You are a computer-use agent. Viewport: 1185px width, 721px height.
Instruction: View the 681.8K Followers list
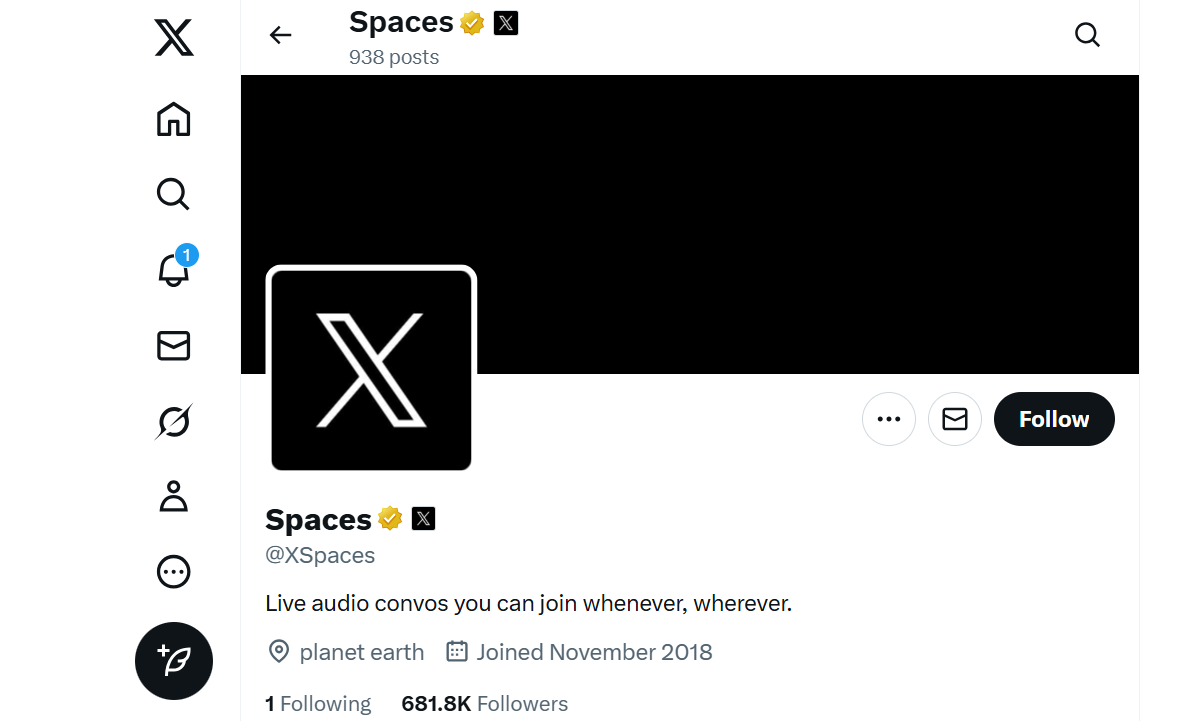(484, 704)
